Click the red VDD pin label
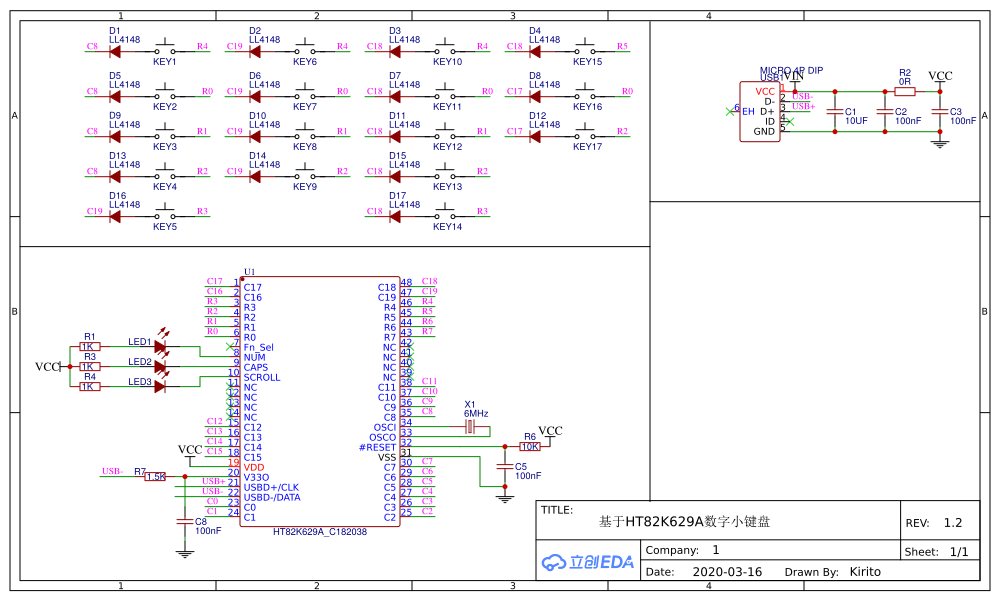The image size is (1000, 601). pyautogui.click(x=254, y=467)
